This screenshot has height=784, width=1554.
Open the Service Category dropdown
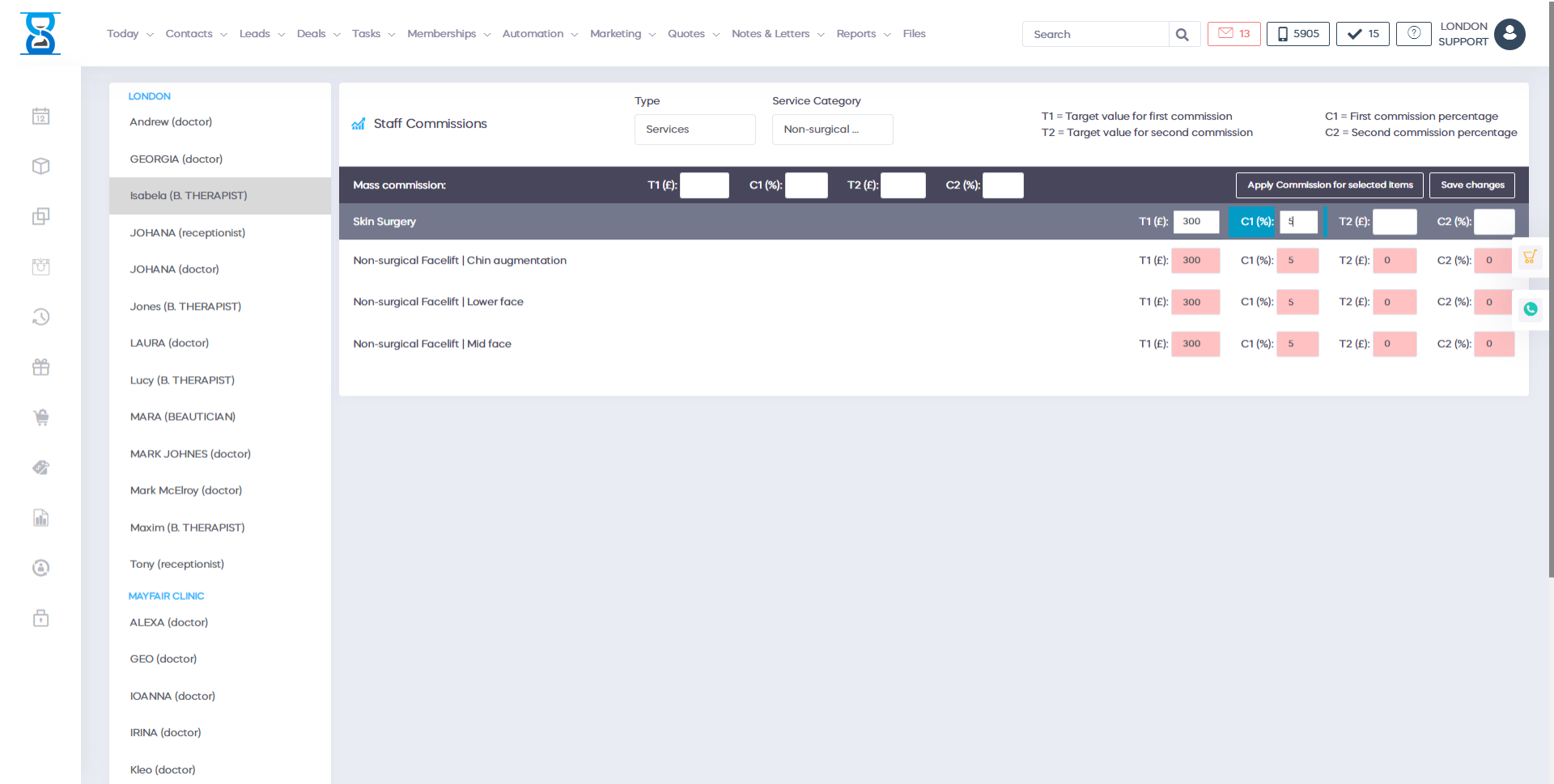point(832,129)
